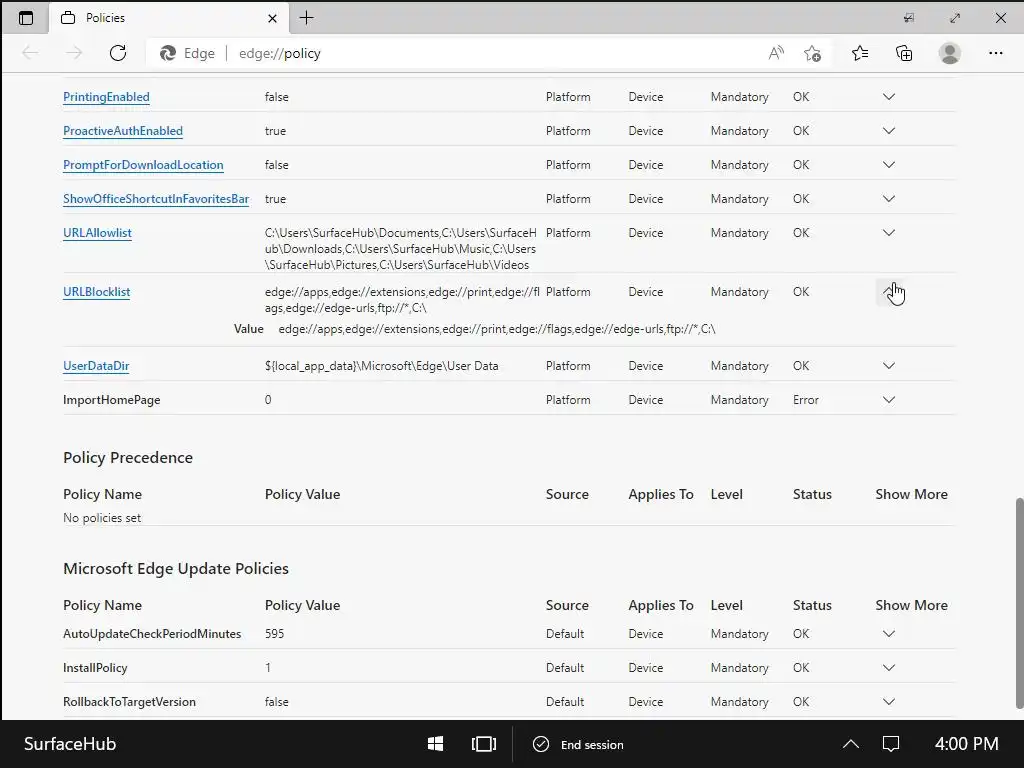Viewport: 1024px width, 768px height.
Task: Open the Windows Start button
Action: pos(436,744)
